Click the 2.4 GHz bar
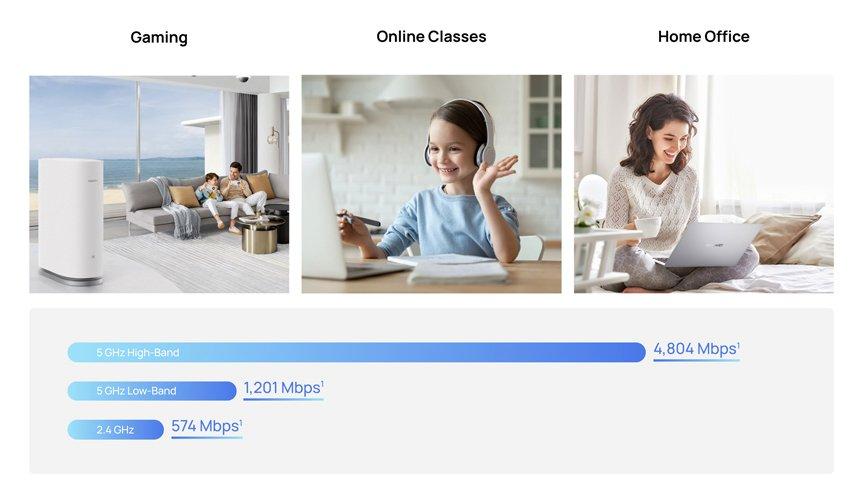 pyautogui.click(x=116, y=429)
